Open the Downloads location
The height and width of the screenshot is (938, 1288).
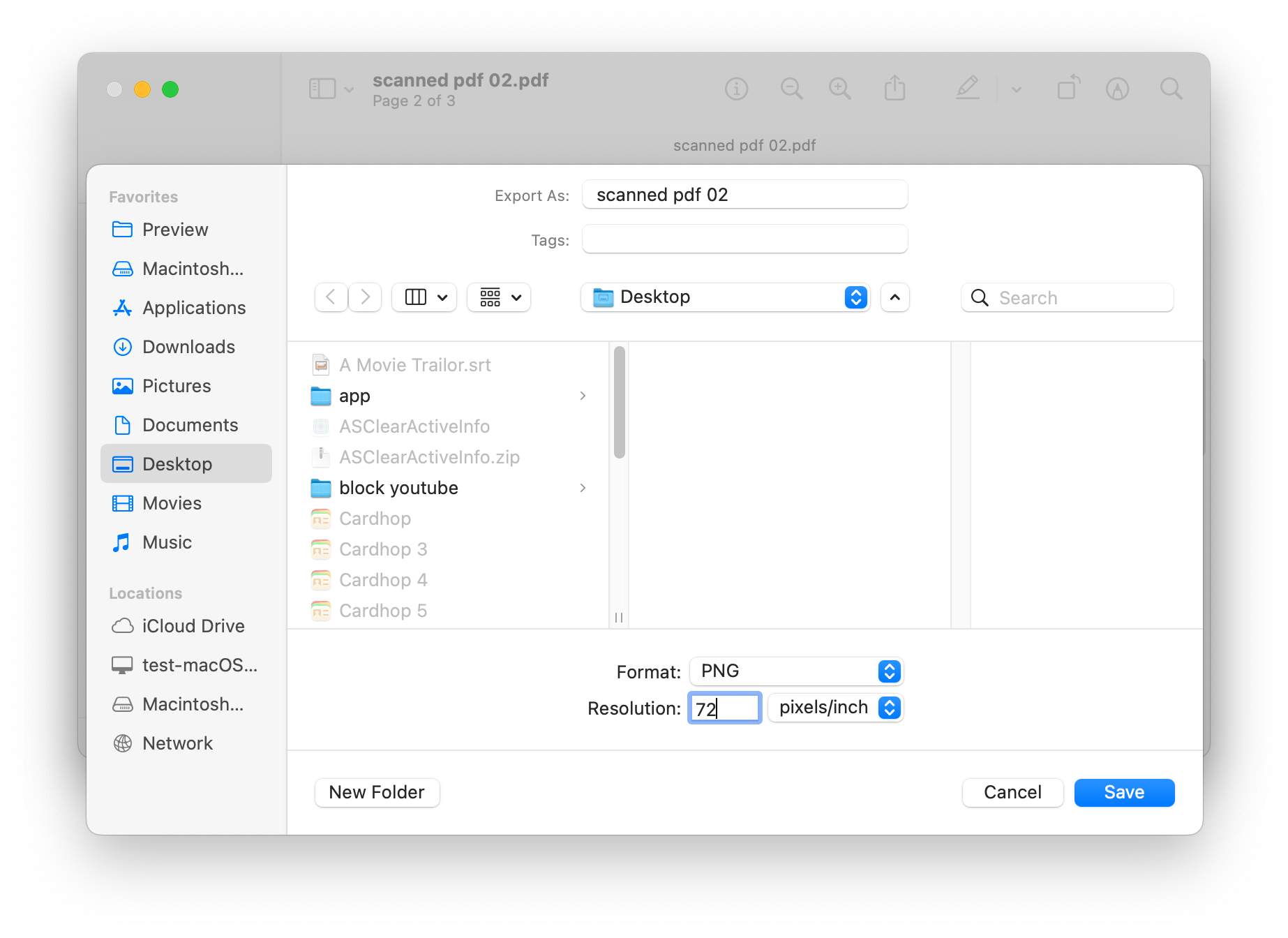[188, 347]
